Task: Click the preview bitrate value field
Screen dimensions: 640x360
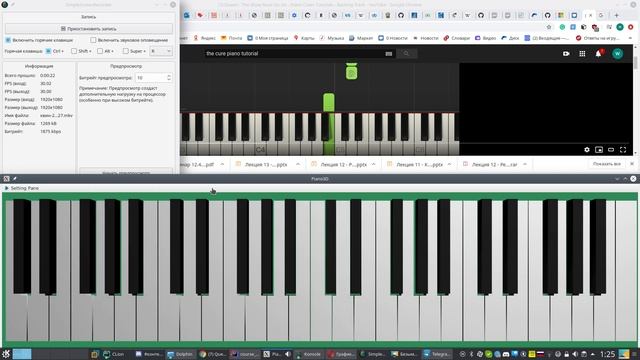Action: click(151, 78)
